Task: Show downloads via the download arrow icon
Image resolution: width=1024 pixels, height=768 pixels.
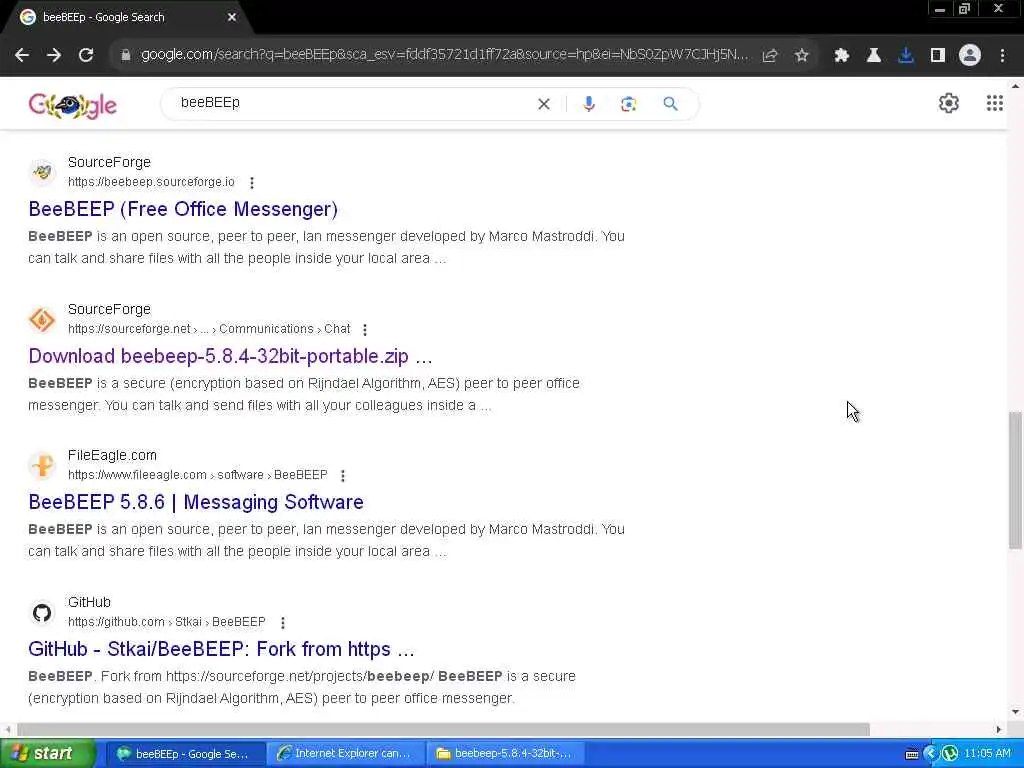Action: click(906, 56)
